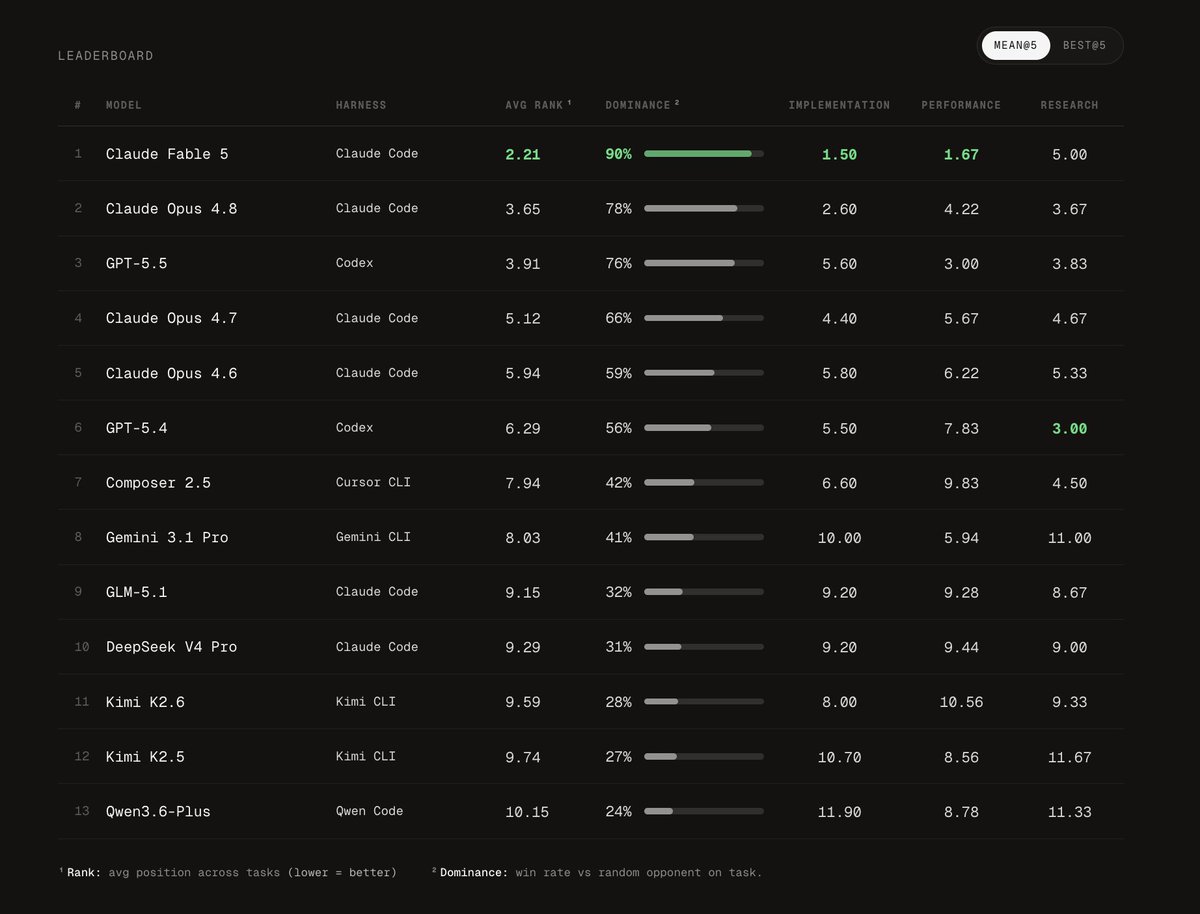Click the Rank footnote text
1200x914 pixels.
[x=227, y=872]
